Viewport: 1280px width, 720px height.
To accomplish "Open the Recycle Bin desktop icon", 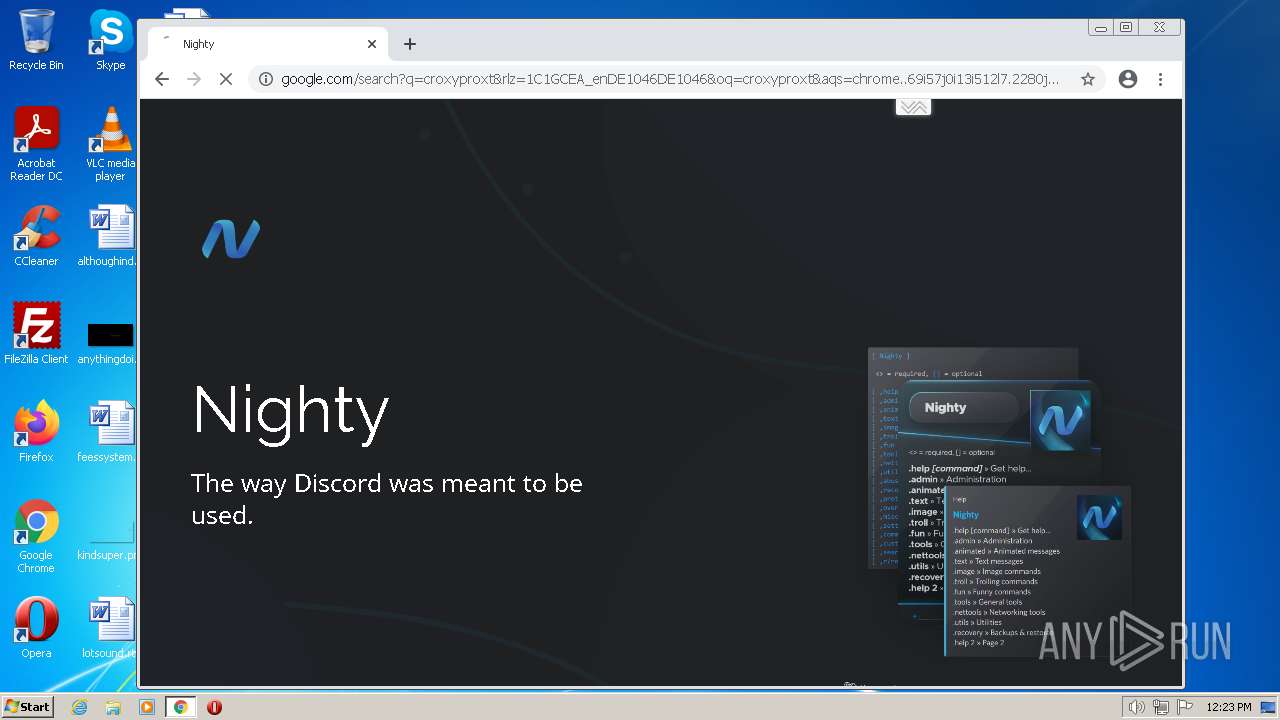I will (36, 40).
